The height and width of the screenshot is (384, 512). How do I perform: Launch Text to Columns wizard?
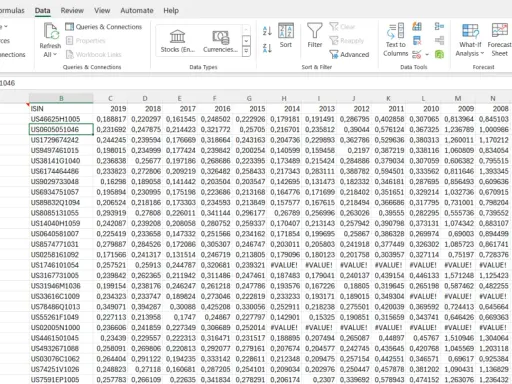396,40
